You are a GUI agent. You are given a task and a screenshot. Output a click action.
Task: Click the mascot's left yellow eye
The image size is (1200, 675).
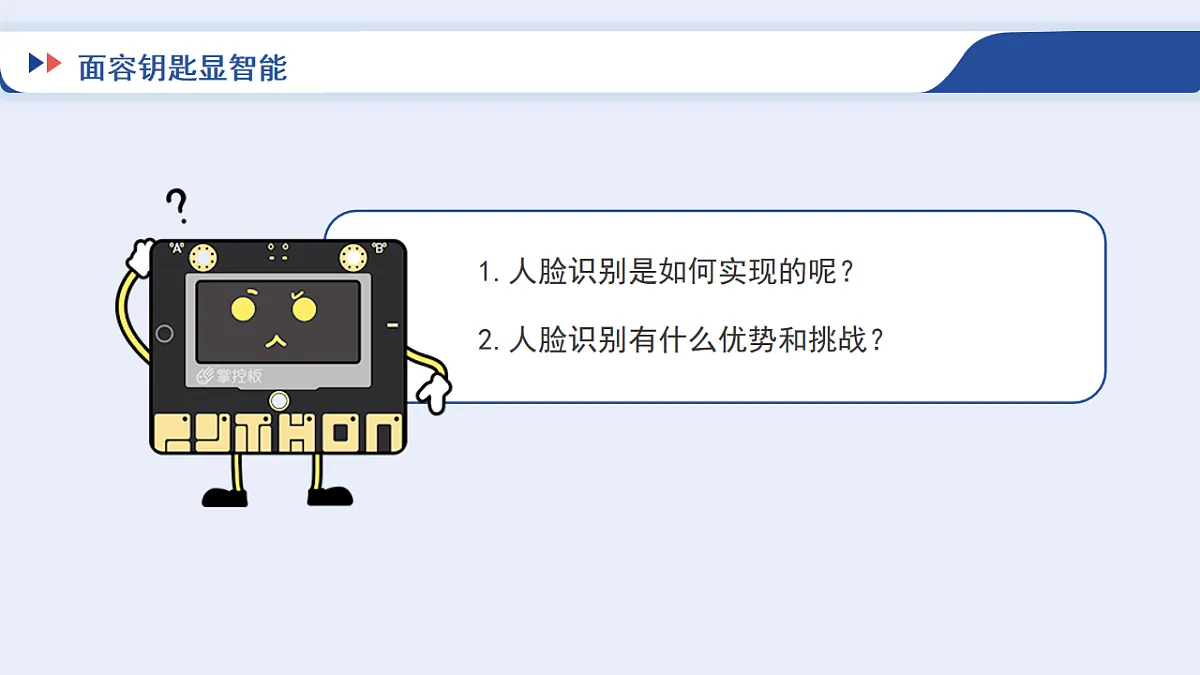point(243,307)
